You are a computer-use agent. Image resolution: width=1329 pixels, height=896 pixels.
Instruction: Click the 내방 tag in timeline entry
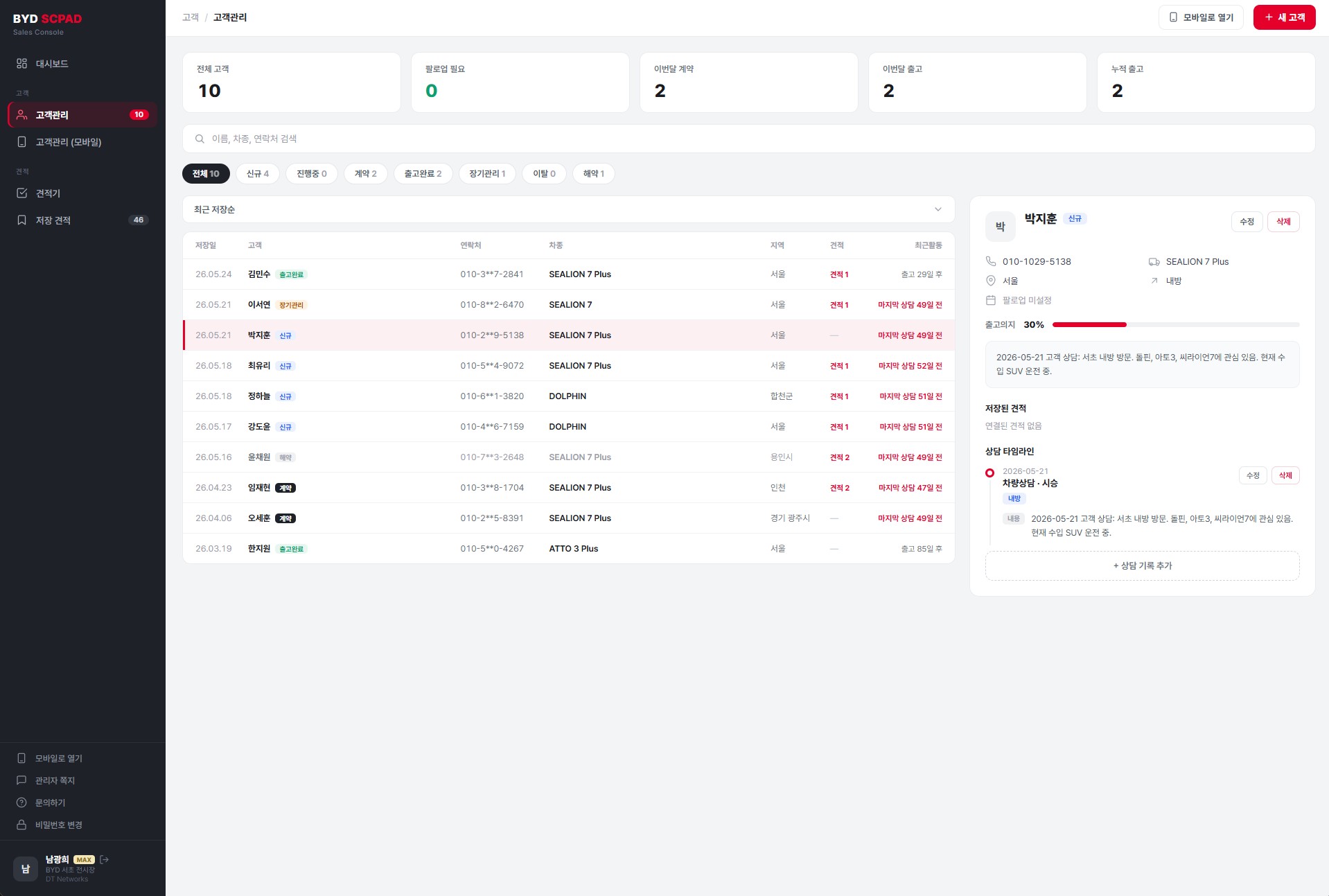coord(1014,498)
